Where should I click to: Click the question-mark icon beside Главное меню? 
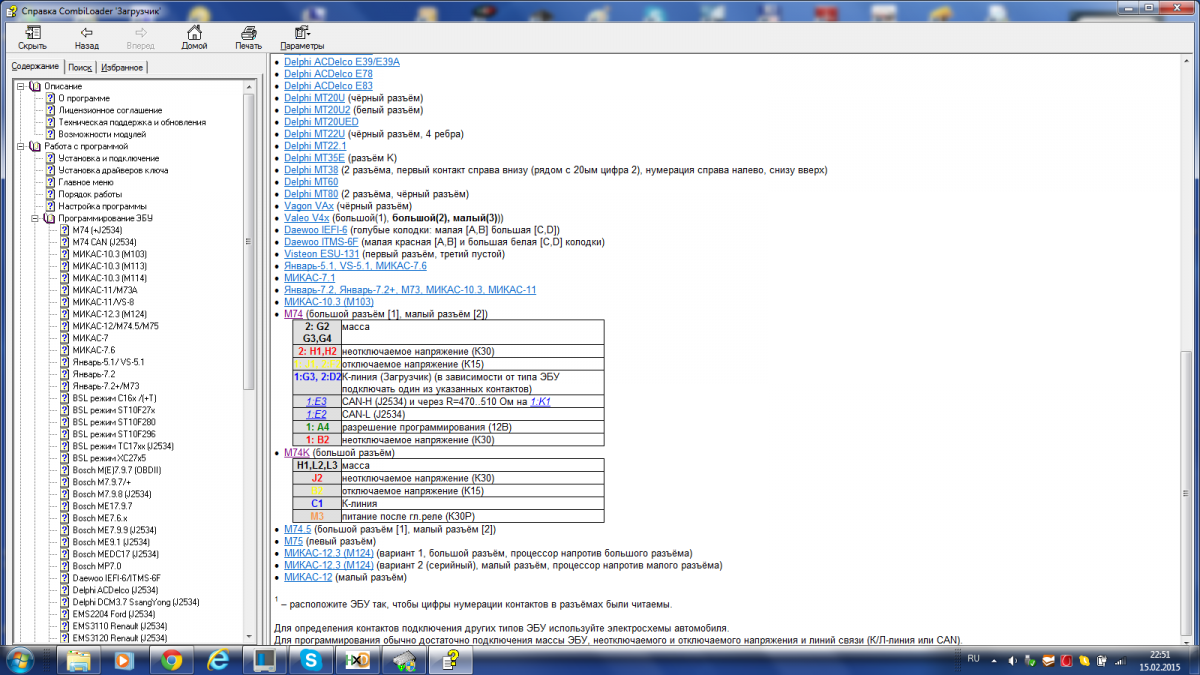click(x=50, y=182)
